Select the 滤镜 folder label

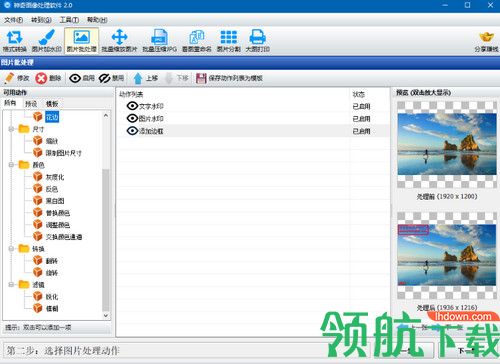click(38, 284)
